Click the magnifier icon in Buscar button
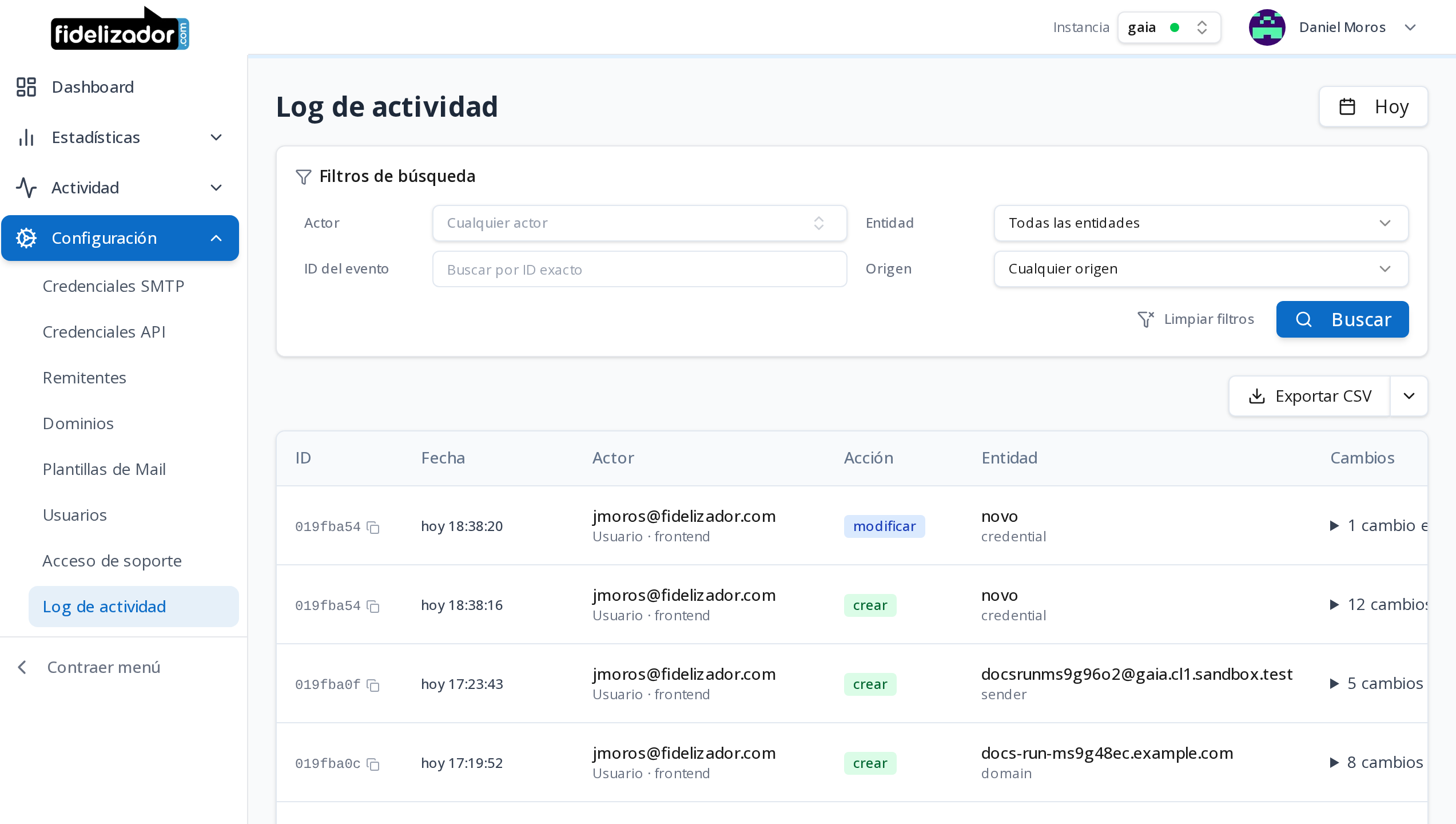This screenshot has width=1456, height=824. coord(1303,319)
